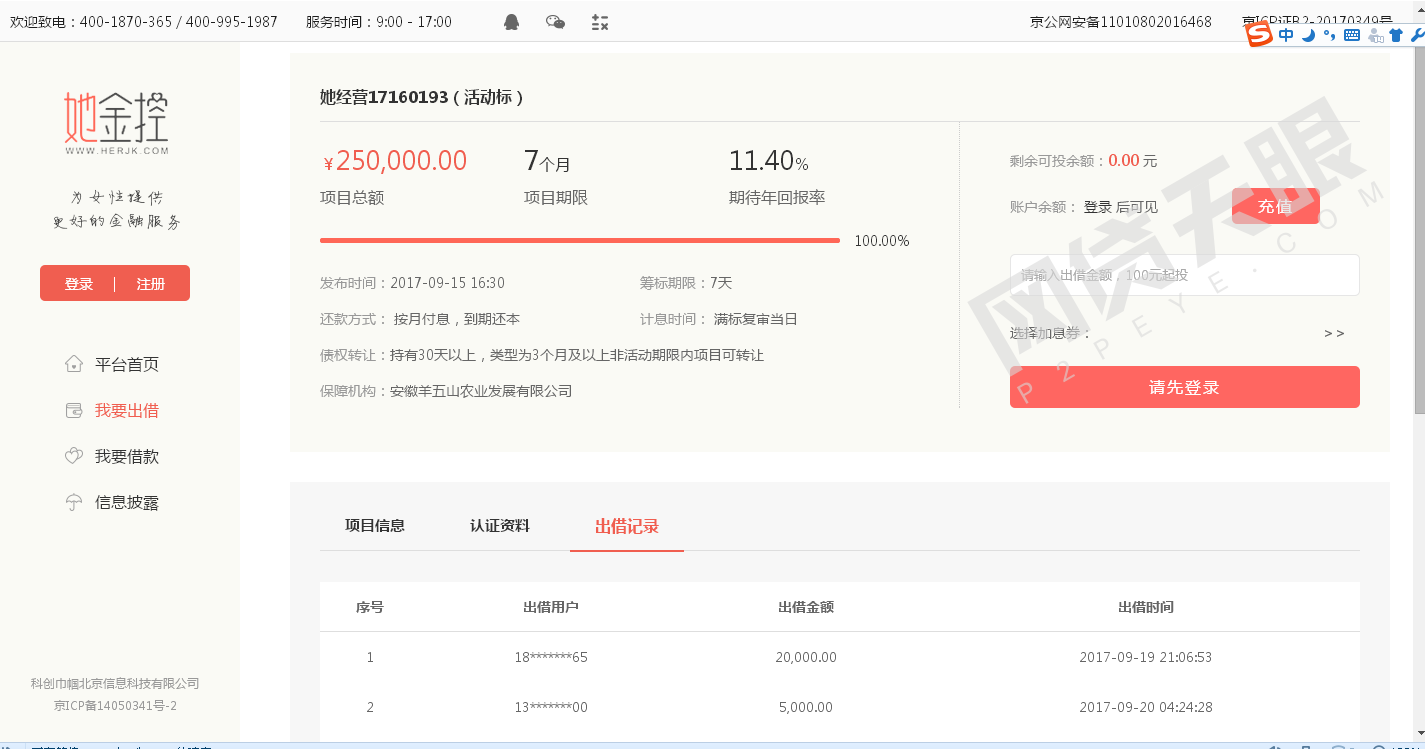1425x749 pixels.
Task: Open the WeChat icon in top bar
Action: pyautogui.click(x=555, y=22)
